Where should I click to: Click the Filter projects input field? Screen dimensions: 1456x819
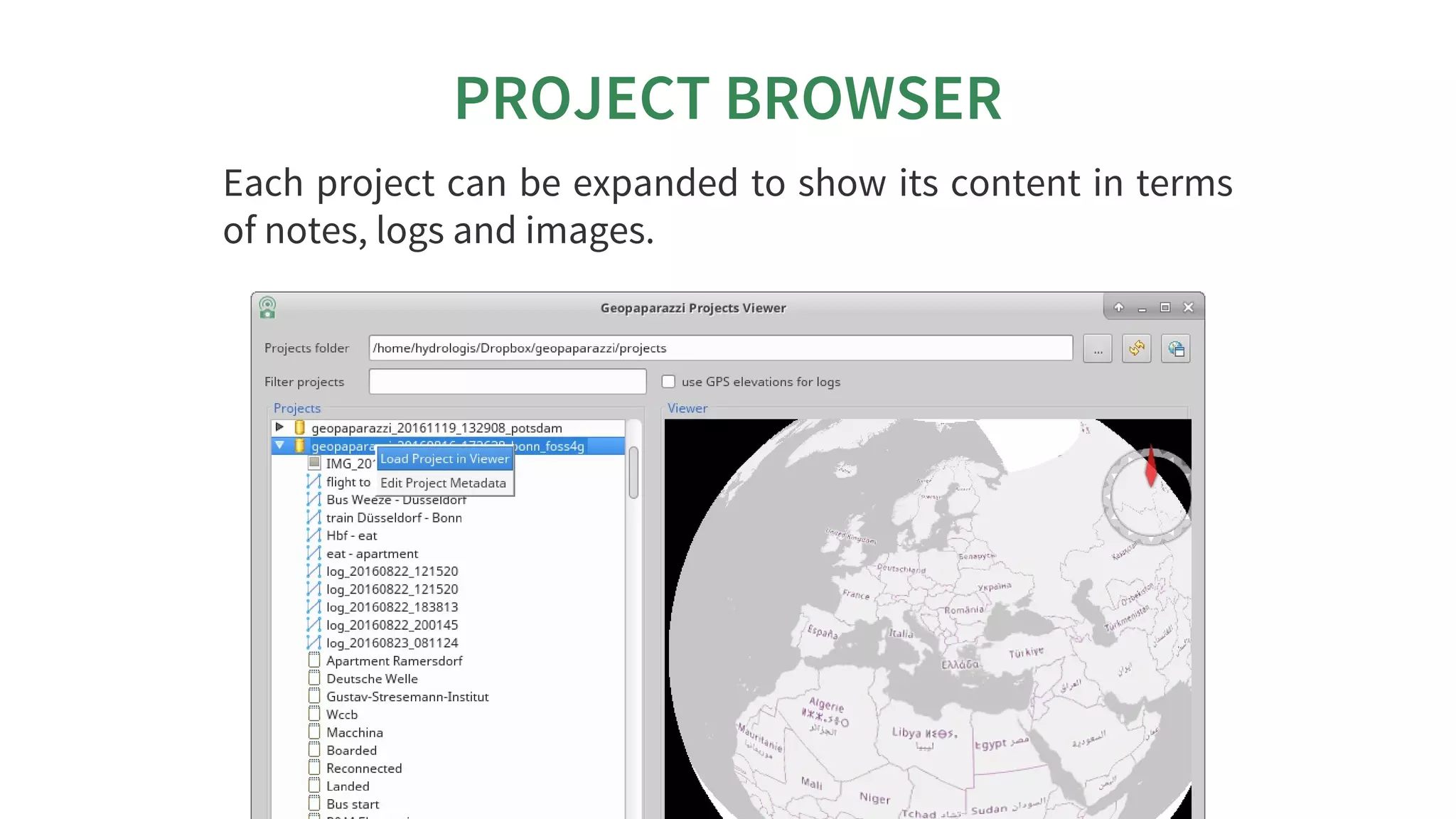pos(508,382)
